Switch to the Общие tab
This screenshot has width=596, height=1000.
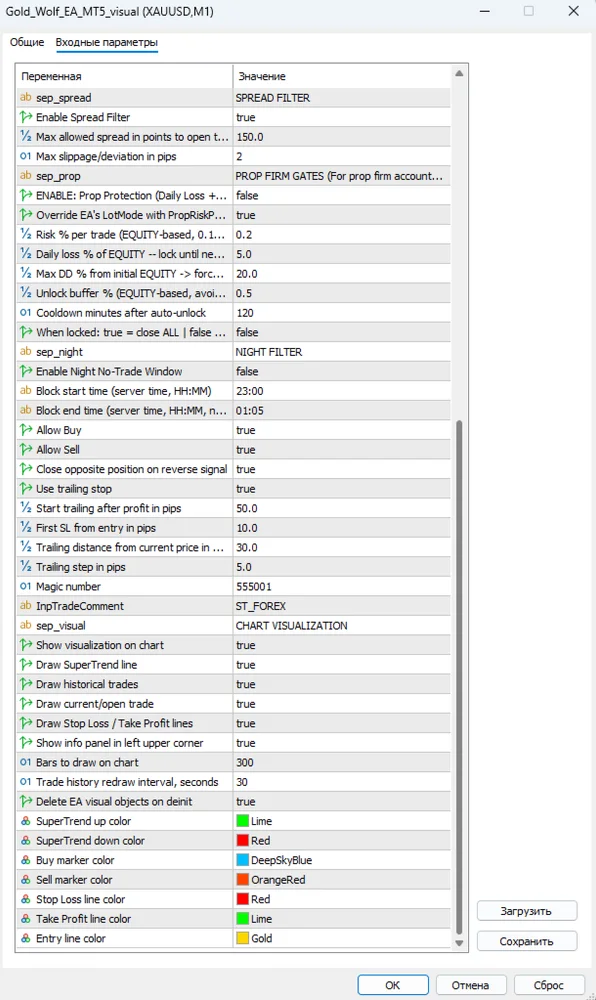click(27, 42)
